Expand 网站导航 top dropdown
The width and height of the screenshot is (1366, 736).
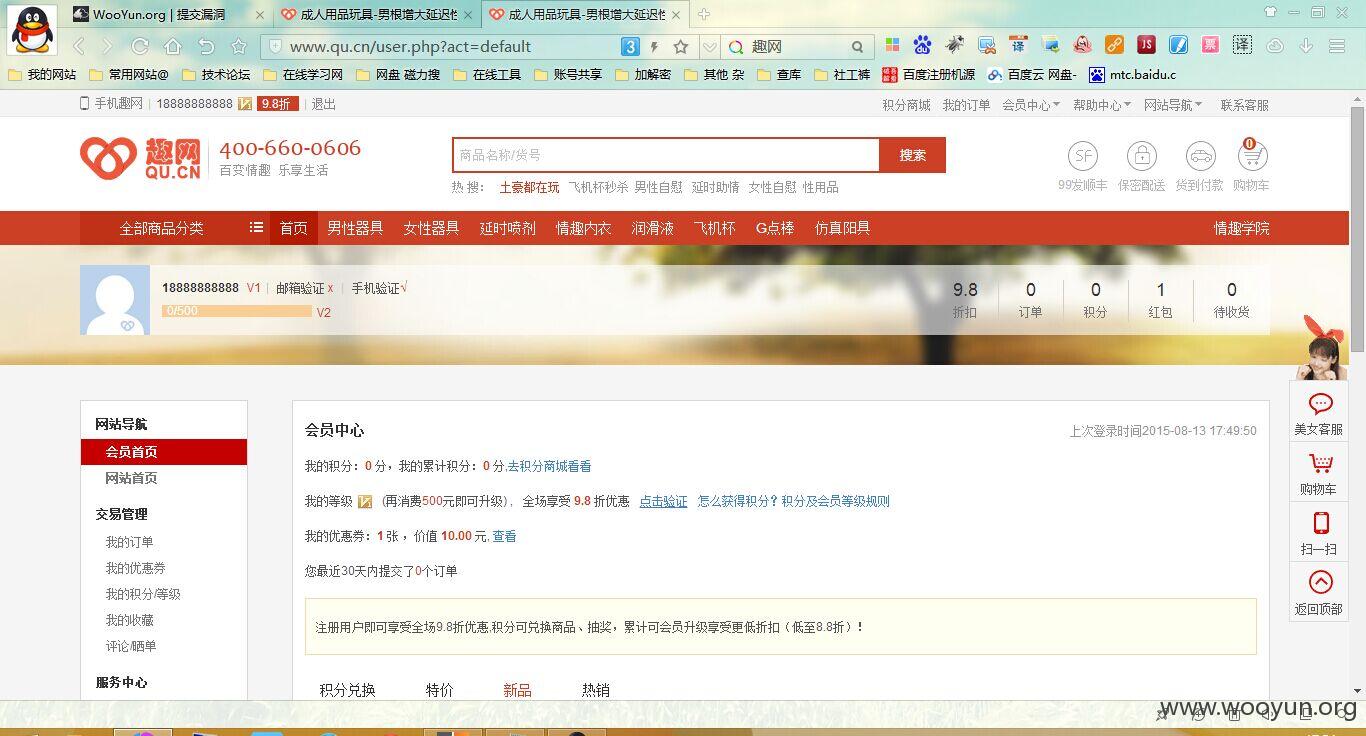(1173, 105)
